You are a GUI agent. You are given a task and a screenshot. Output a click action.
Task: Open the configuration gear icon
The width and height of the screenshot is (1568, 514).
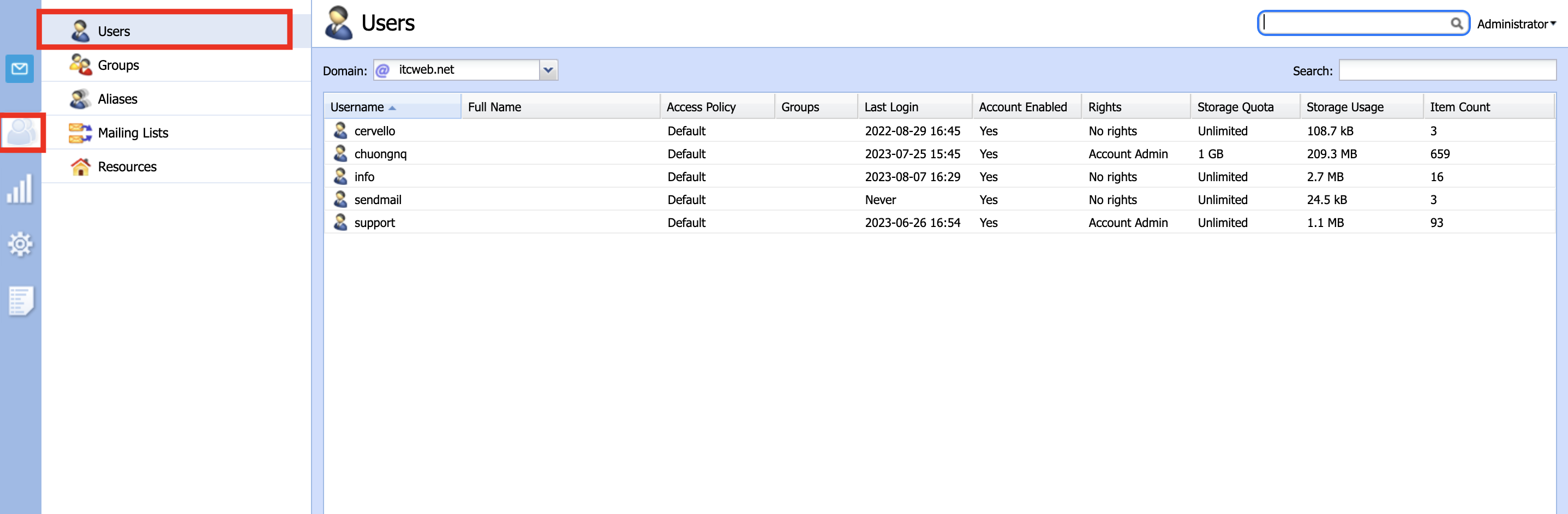click(x=20, y=244)
